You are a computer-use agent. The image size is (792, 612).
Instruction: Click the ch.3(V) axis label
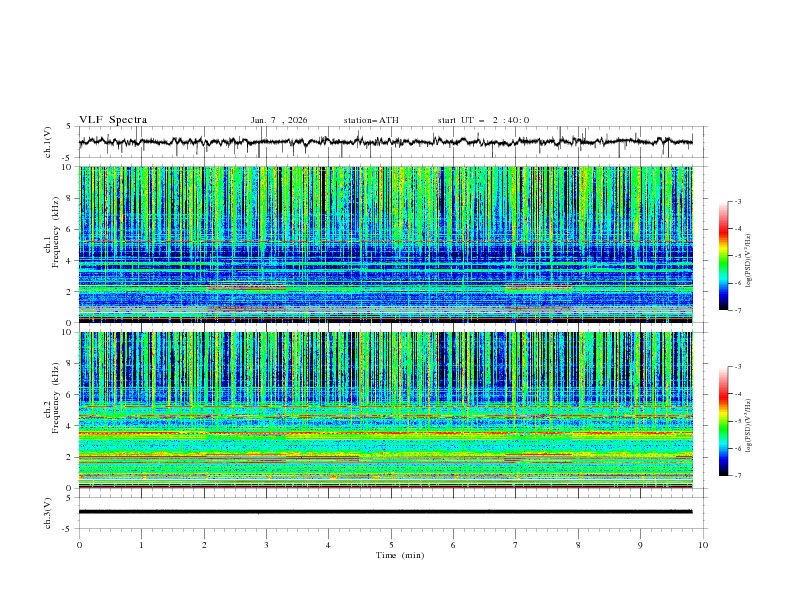(x=48, y=512)
